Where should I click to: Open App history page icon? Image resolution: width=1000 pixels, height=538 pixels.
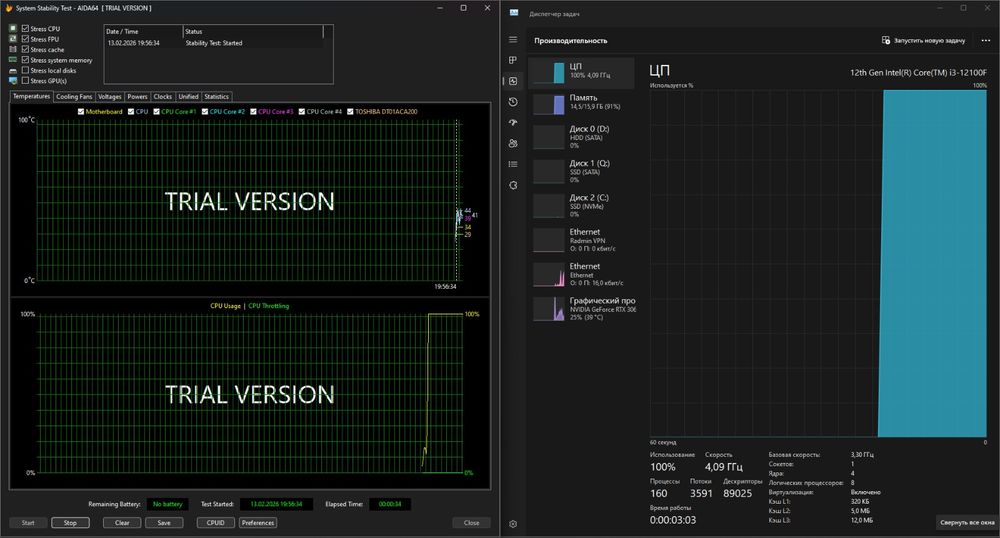513,102
